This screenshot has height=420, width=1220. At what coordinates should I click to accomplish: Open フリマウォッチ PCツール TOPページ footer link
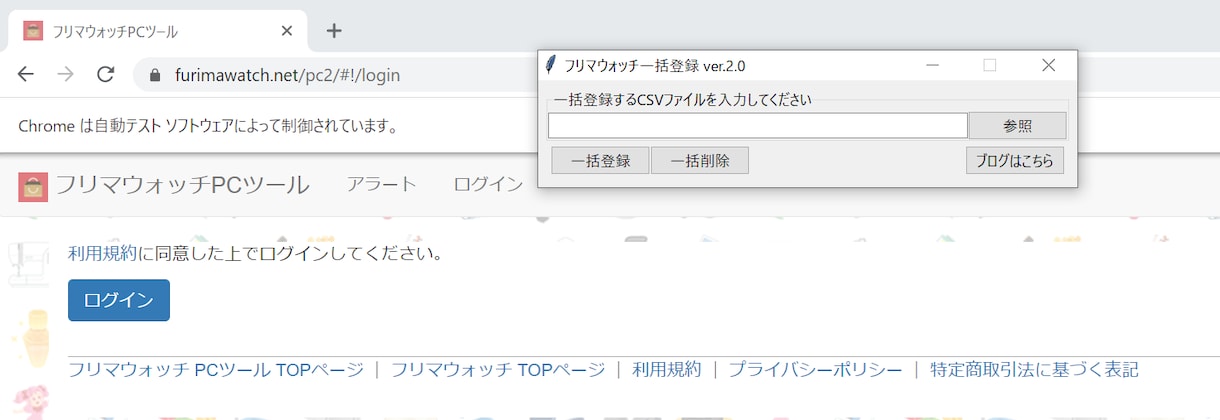coord(216,370)
